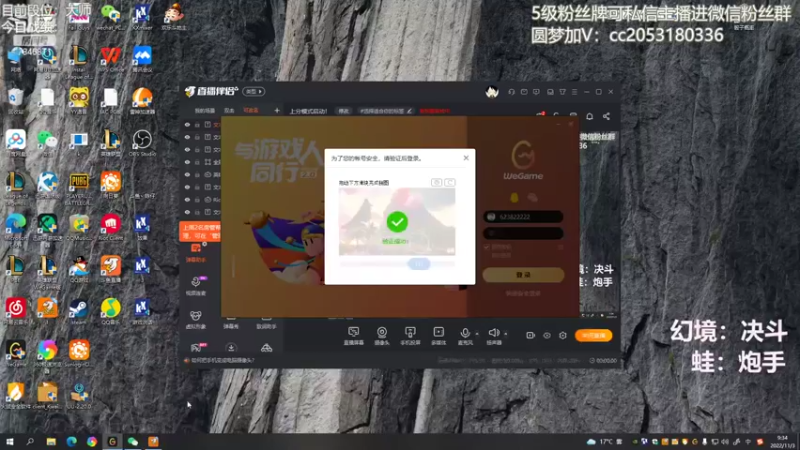Open the main menu in streaming app title bar
The height and width of the screenshot is (450, 800).
(574, 92)
